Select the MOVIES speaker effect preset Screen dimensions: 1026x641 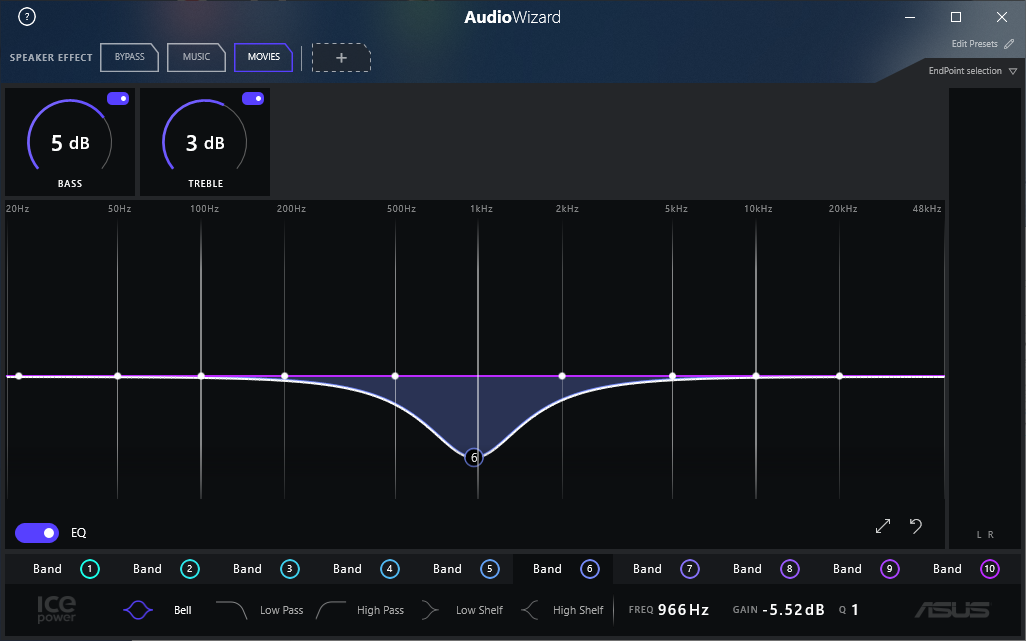(263, 57)
